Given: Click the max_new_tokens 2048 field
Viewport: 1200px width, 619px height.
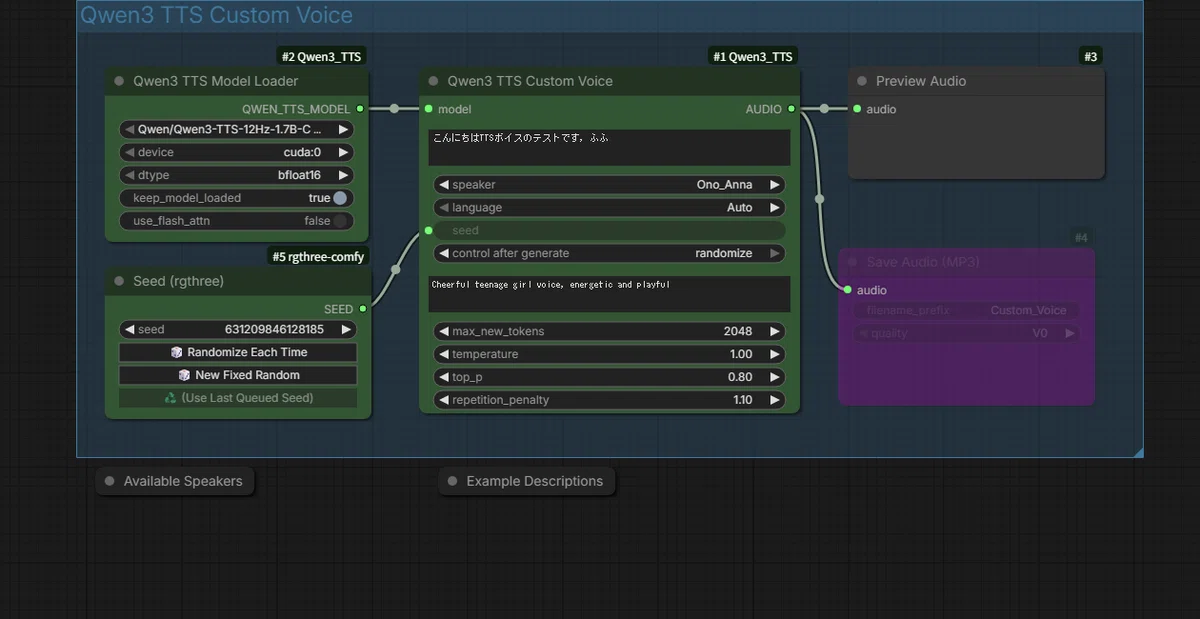Looking at the screenshot, I should pyautogui.click(x=609, y=331).
